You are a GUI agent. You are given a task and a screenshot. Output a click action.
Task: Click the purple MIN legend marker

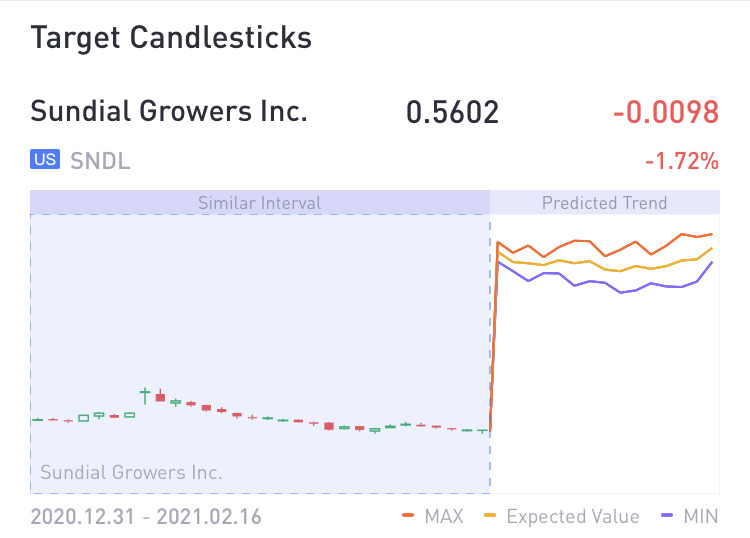[667, 516]
